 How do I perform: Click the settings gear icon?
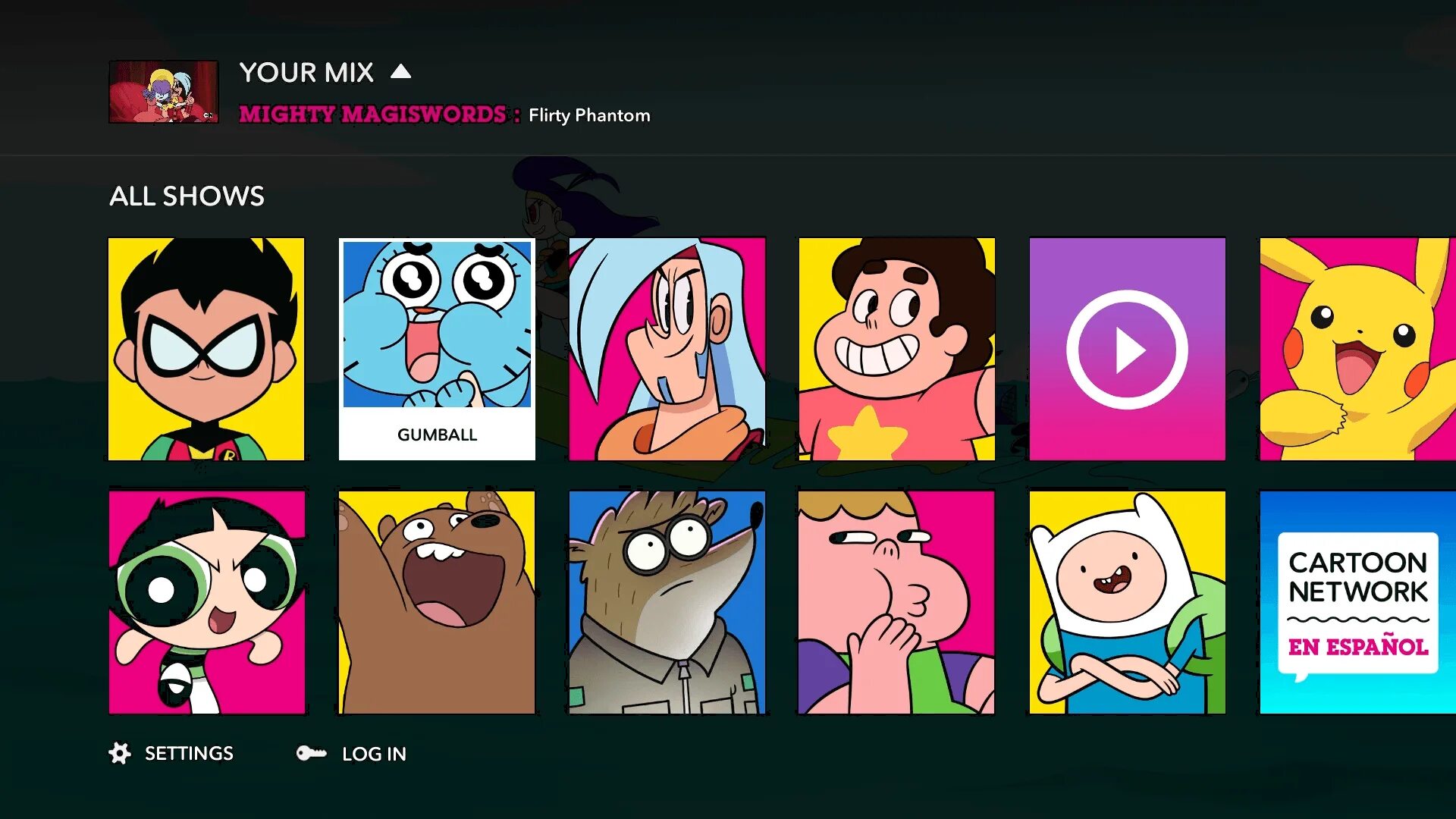click(x=120, y=753)
